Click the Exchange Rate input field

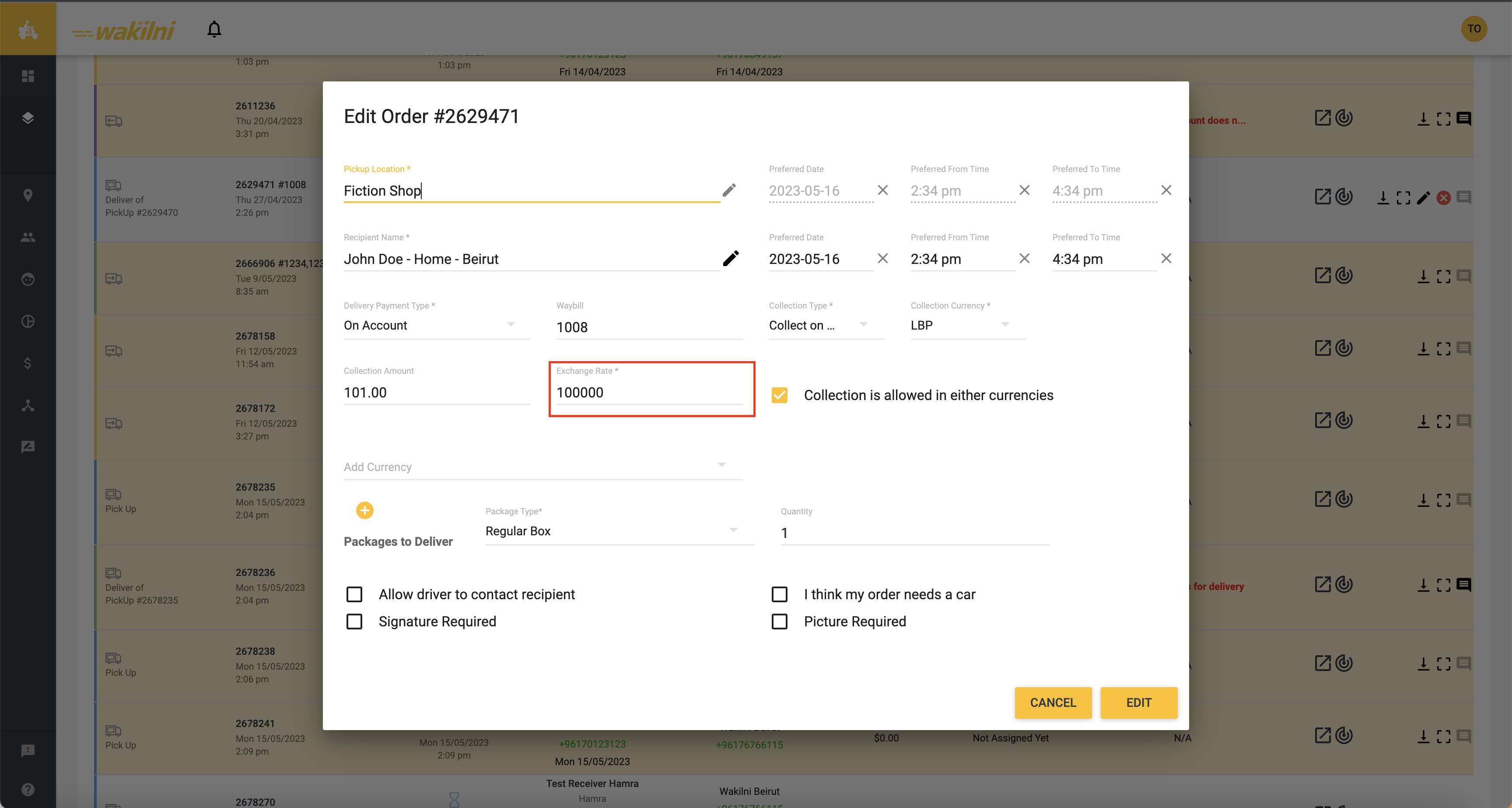[648, 393]
